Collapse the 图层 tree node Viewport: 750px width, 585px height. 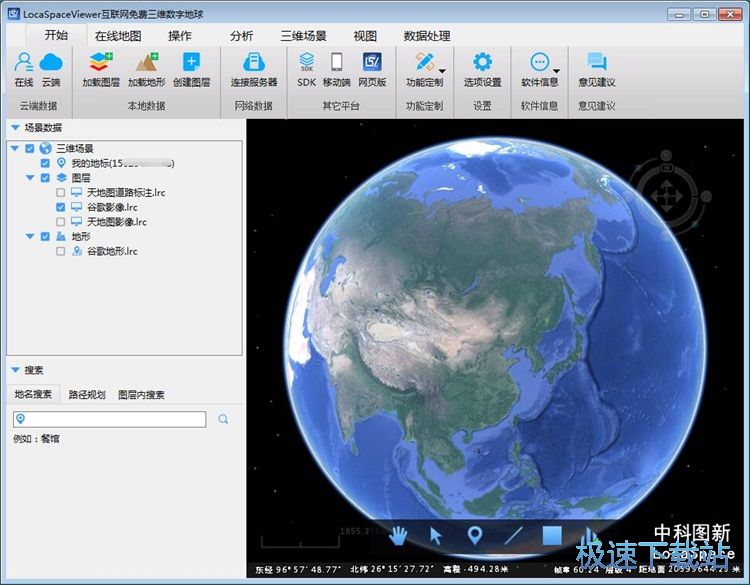[30, 178]
